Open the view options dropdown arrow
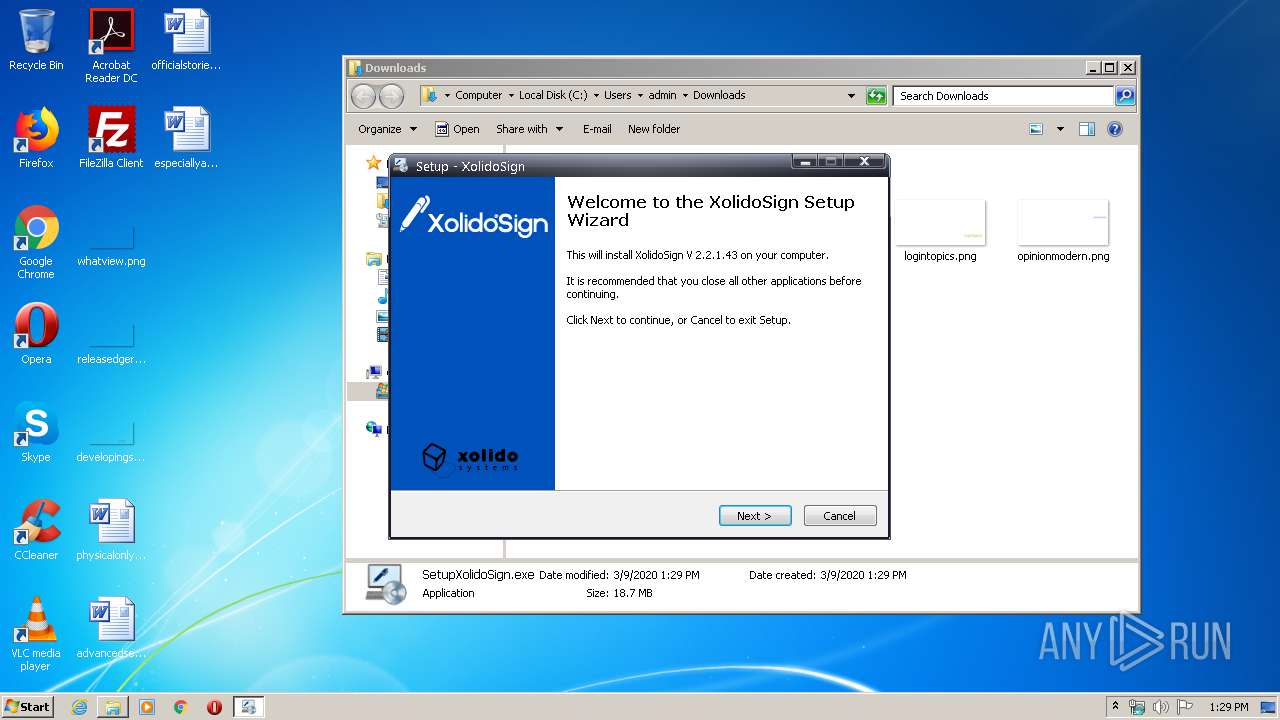The image size is (1280, 720). click(x=1060, y=129)
